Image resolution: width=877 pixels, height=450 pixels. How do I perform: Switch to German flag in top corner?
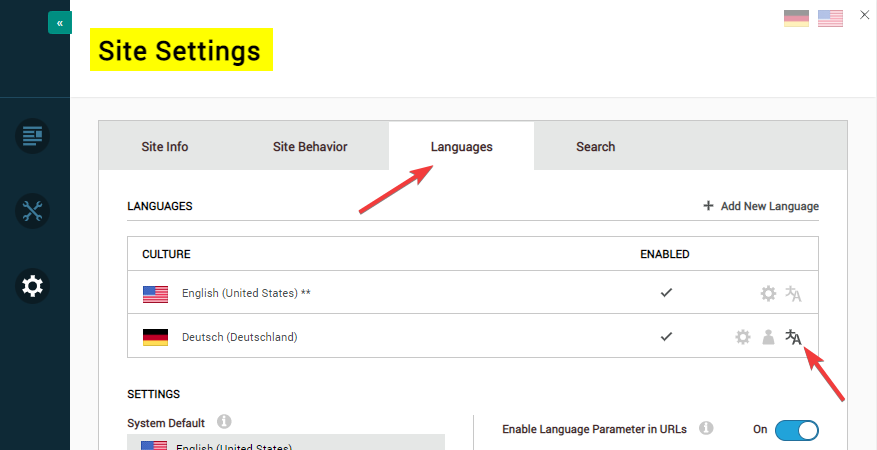tap(796, 18)
